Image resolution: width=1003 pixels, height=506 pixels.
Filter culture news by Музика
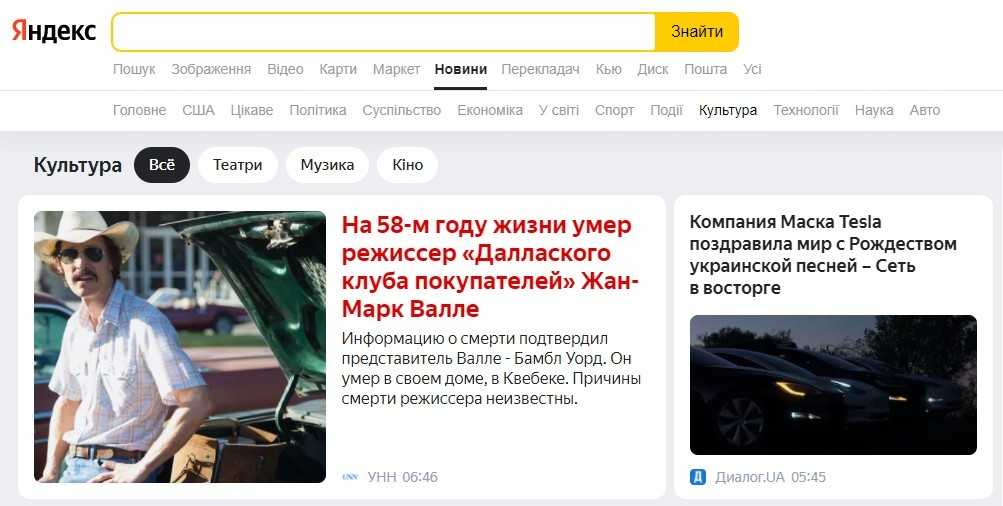click(x=328, y=165)
